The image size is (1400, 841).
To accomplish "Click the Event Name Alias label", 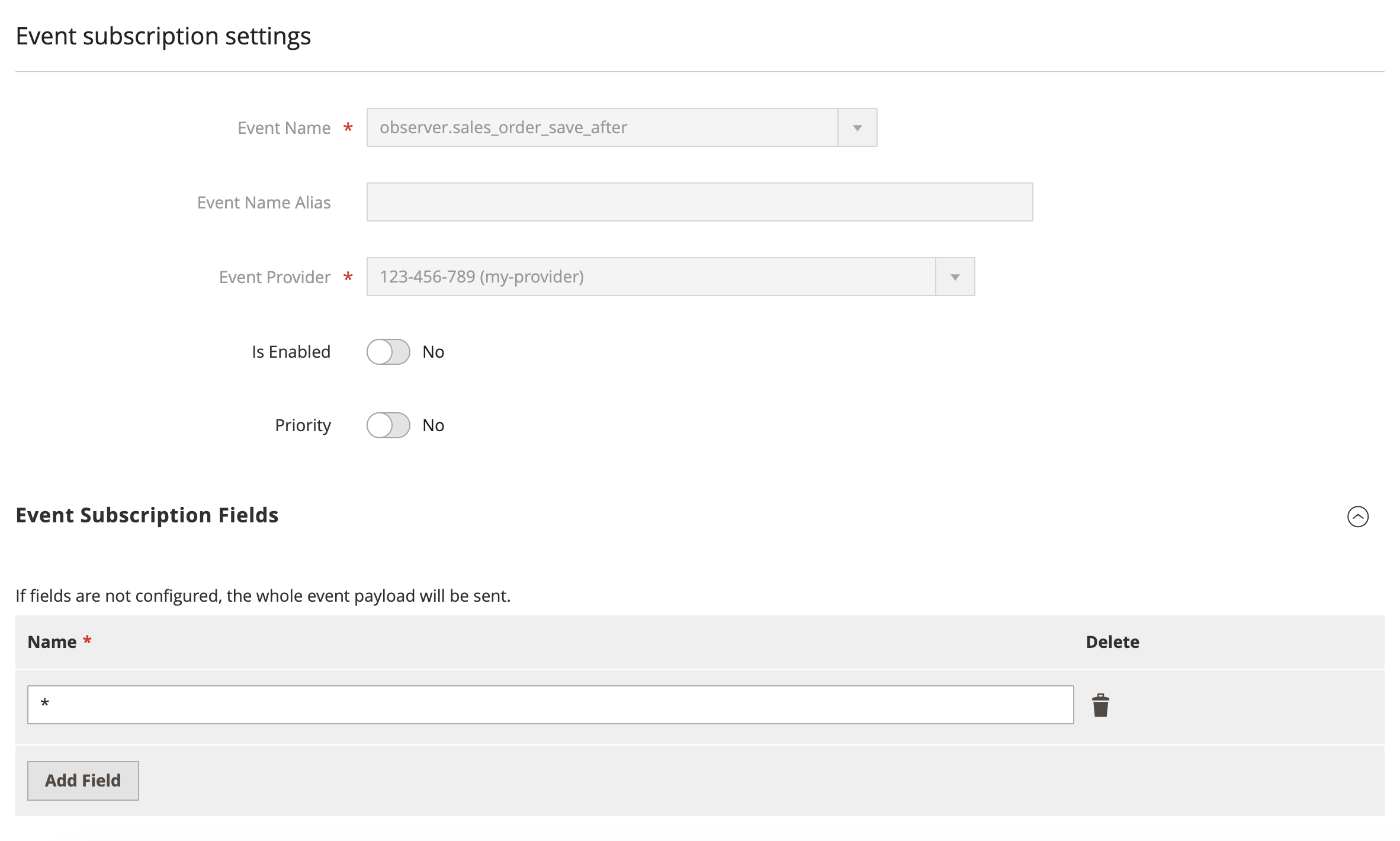I will click(x=264, y=203).
